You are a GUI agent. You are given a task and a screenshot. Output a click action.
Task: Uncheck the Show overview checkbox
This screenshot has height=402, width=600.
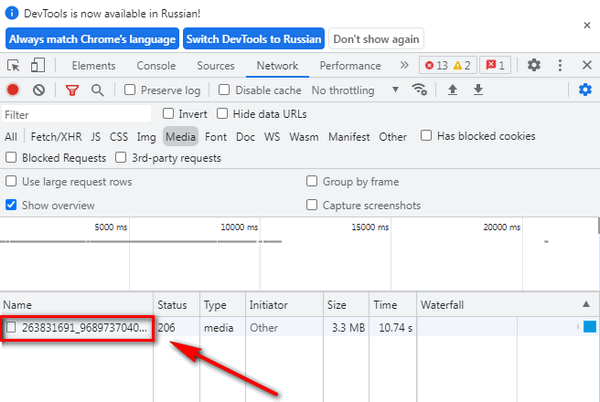click(x=12, y=205)
